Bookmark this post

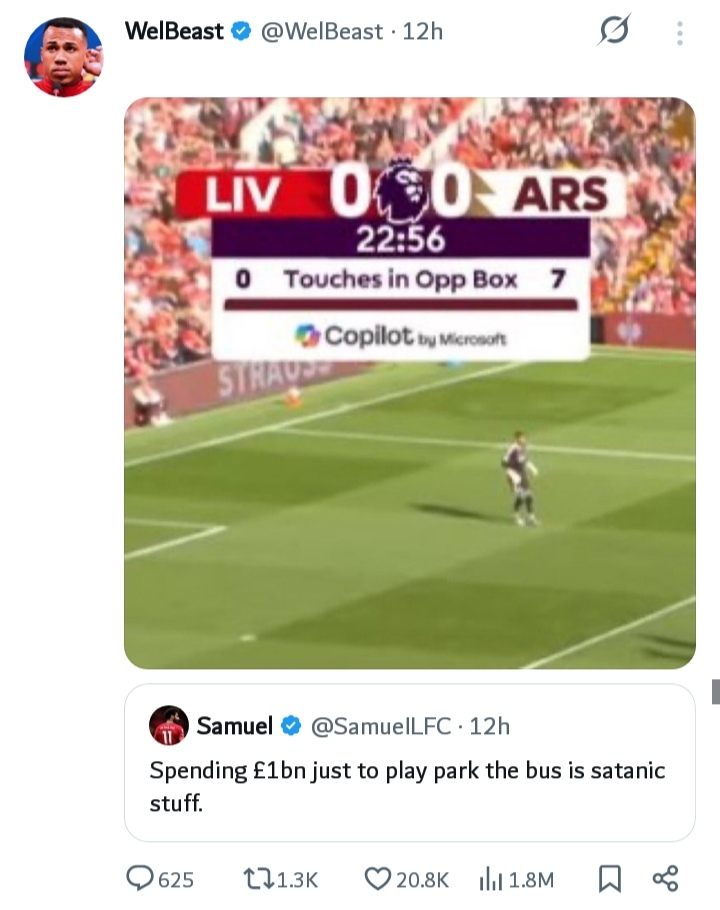(x=610, y=879)
